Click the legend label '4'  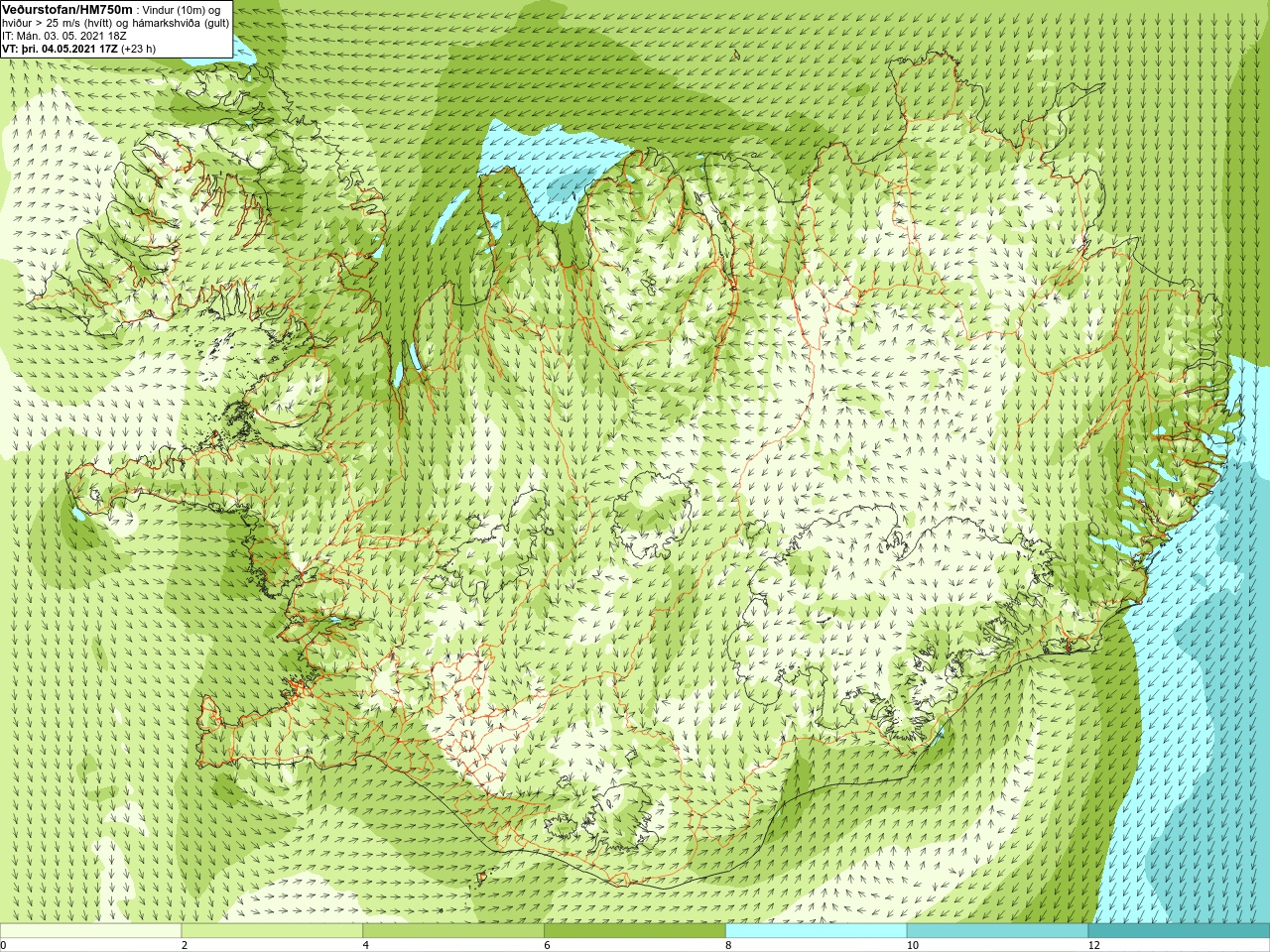(x=366, y=946)
